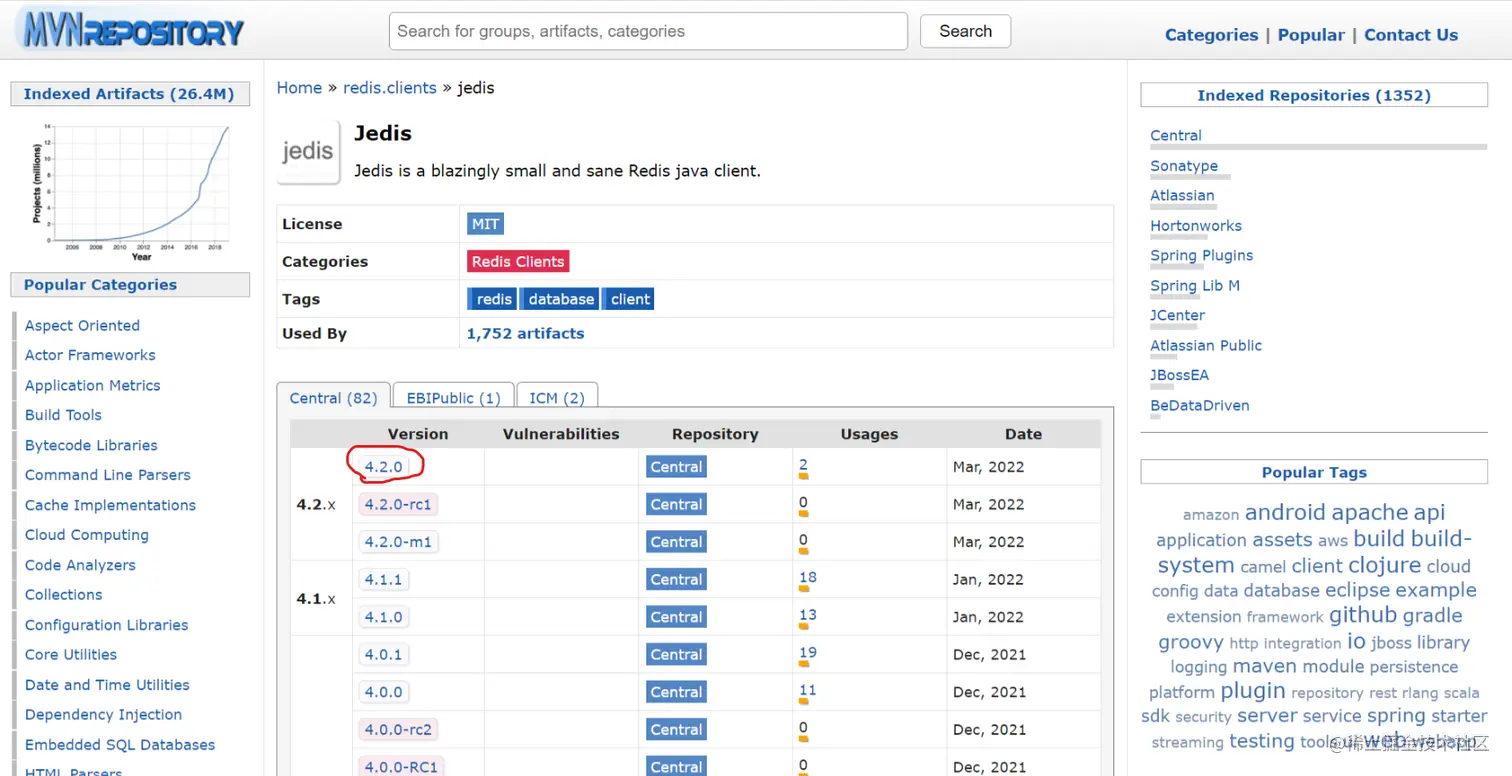Select the clojure popular tag
1512x776 pixels.
pos(1385,565)
